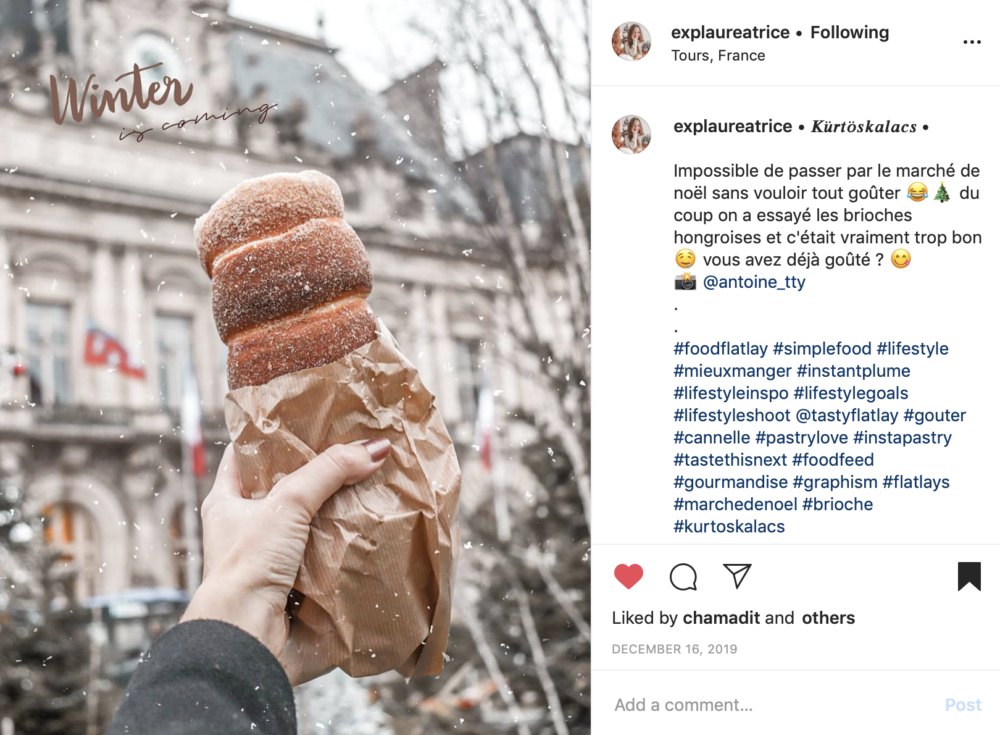Open the explaureatrice username in the caption
1000x735 pixels.
732,126
